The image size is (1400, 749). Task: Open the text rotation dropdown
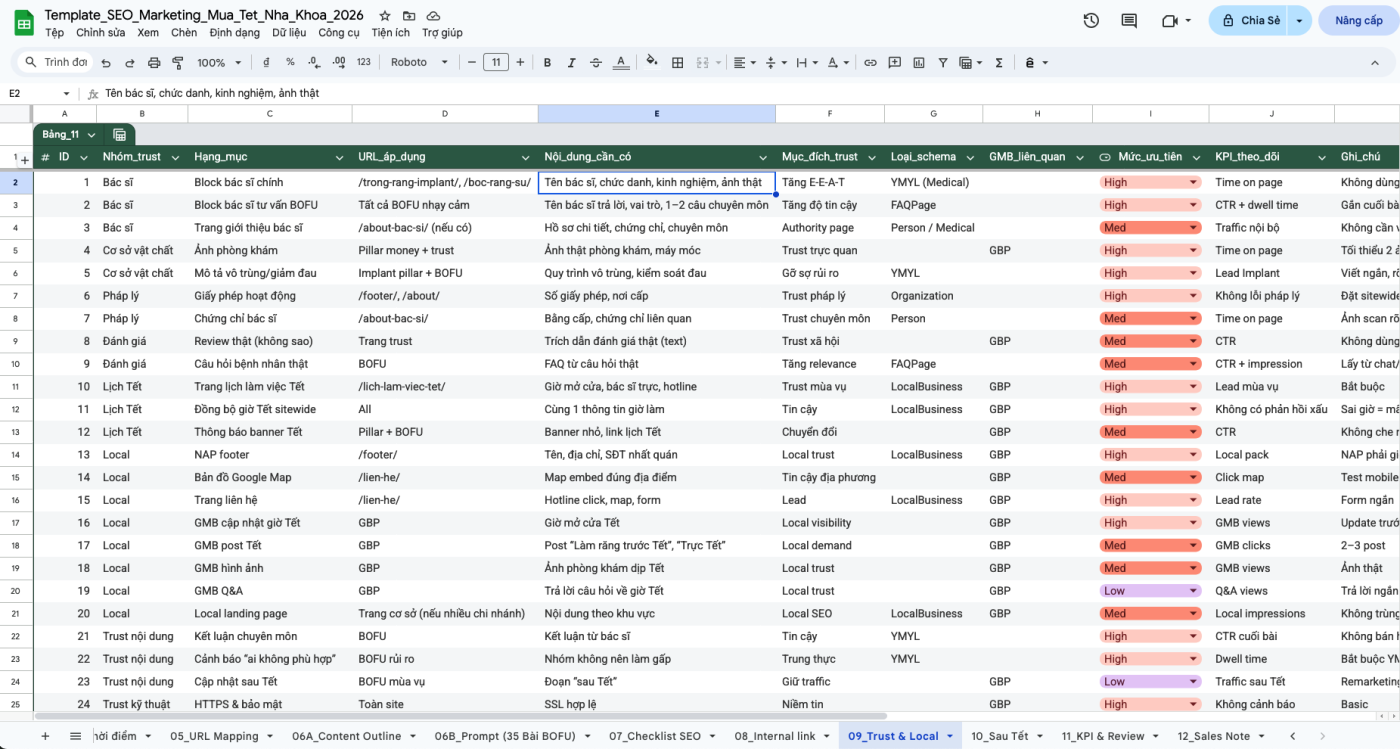point(836,62)
